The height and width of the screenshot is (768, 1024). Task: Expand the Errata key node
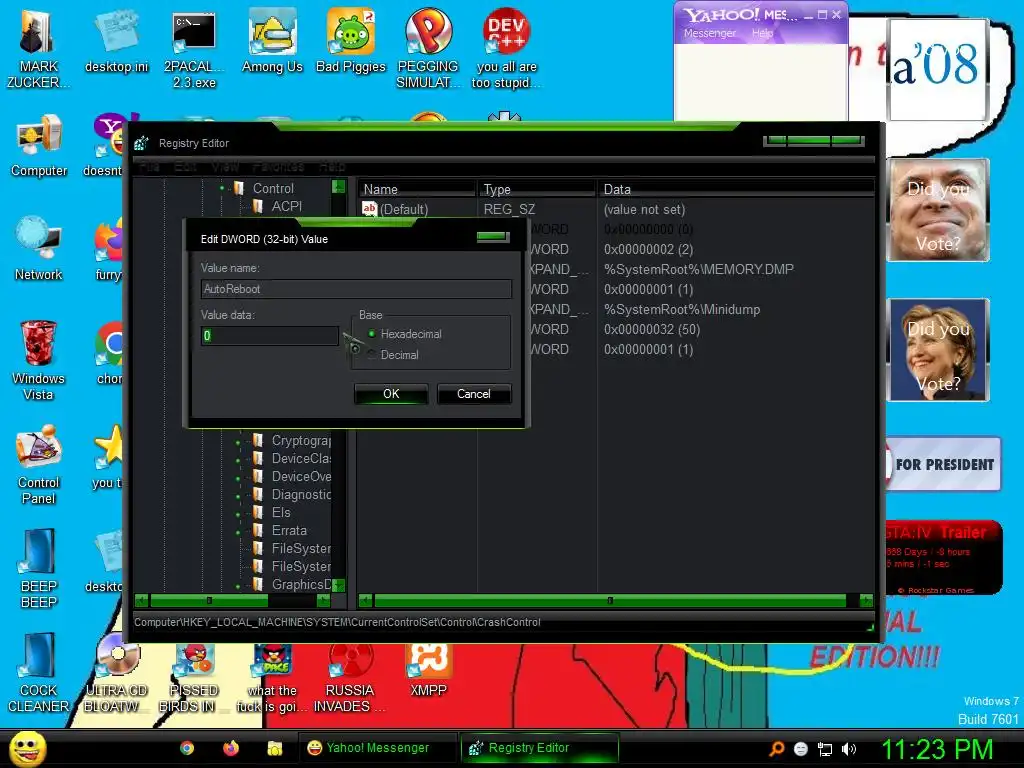point(238,532)
